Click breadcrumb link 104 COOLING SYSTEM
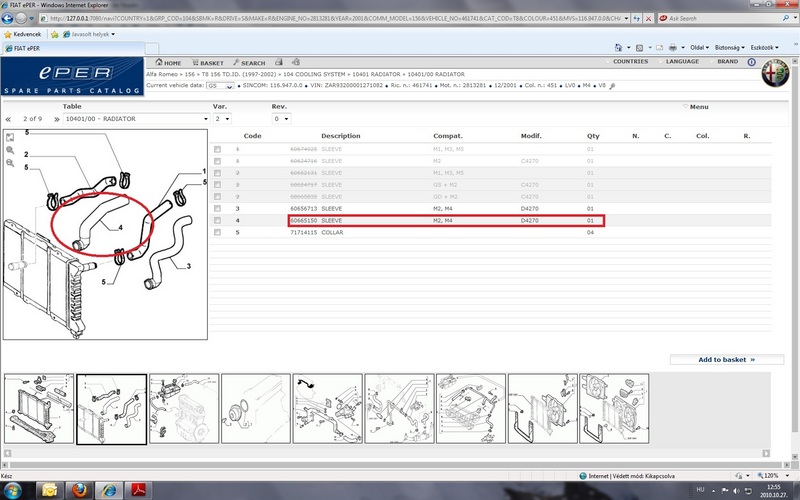The height and width of the screenshot is (500, 800). point(314,74)
